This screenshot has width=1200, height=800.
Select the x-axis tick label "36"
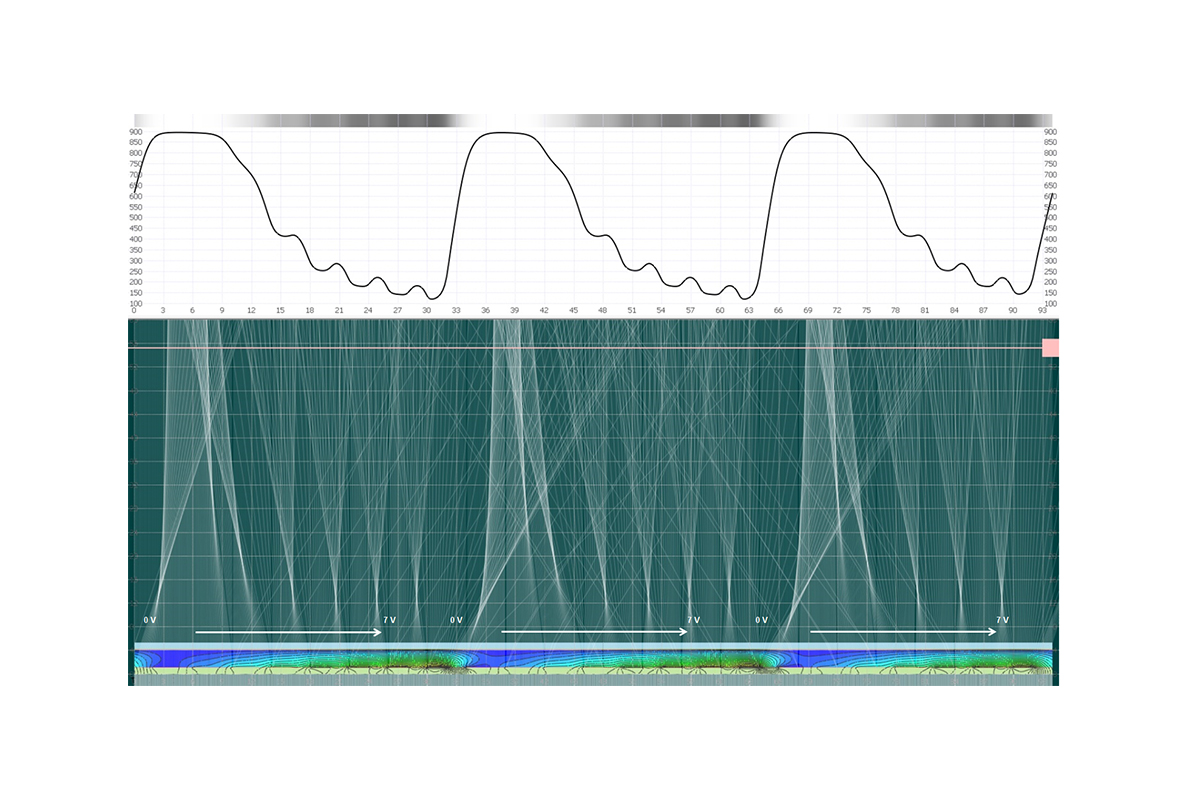pyautogui.click(x=485, y=311)
